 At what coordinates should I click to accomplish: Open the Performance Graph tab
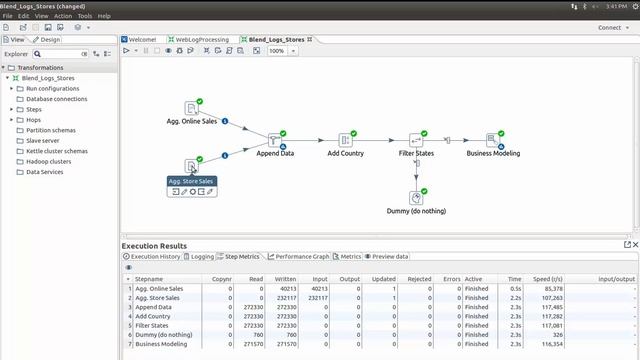click(298, 256)
